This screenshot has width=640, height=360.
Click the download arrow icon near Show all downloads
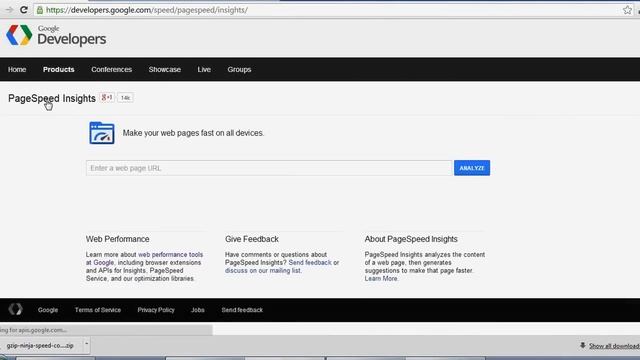click(x=582, y=345)
